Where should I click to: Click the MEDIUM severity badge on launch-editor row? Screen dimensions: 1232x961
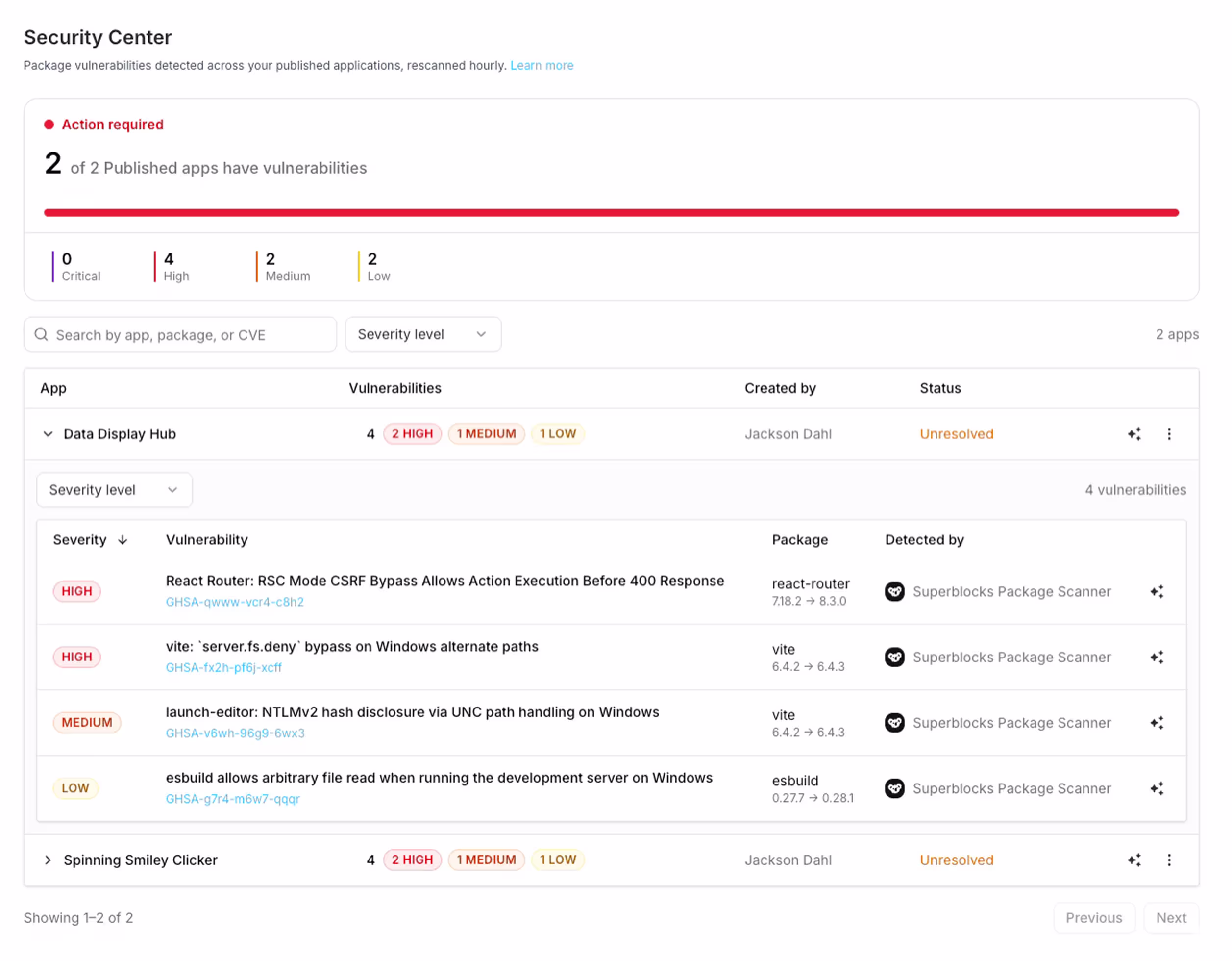click(87, 723)
